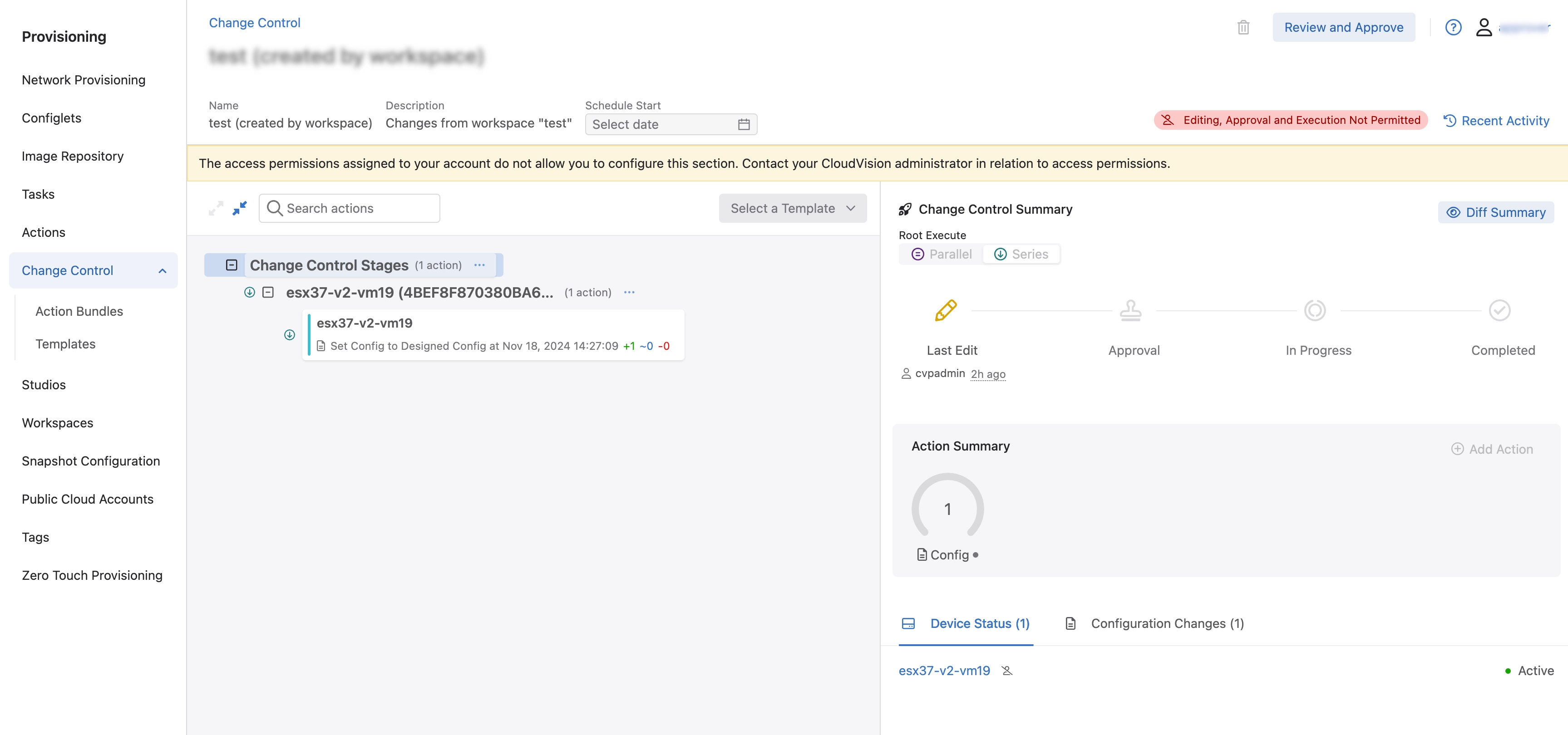Open the schedule start calendar icon

pyautogui.click(x=744, y=124)
